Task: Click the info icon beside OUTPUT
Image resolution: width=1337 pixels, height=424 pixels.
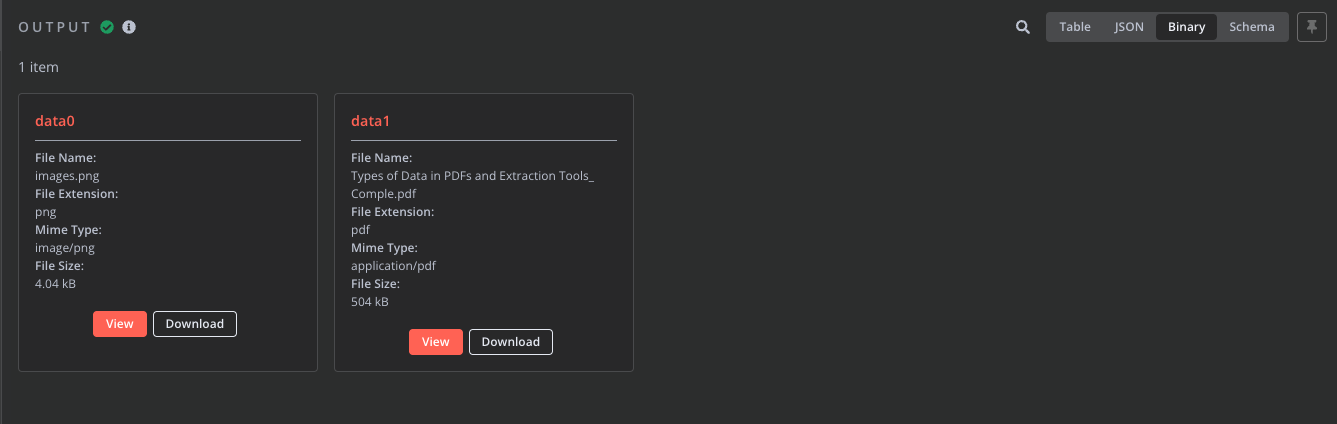Action: coord(129,27)
